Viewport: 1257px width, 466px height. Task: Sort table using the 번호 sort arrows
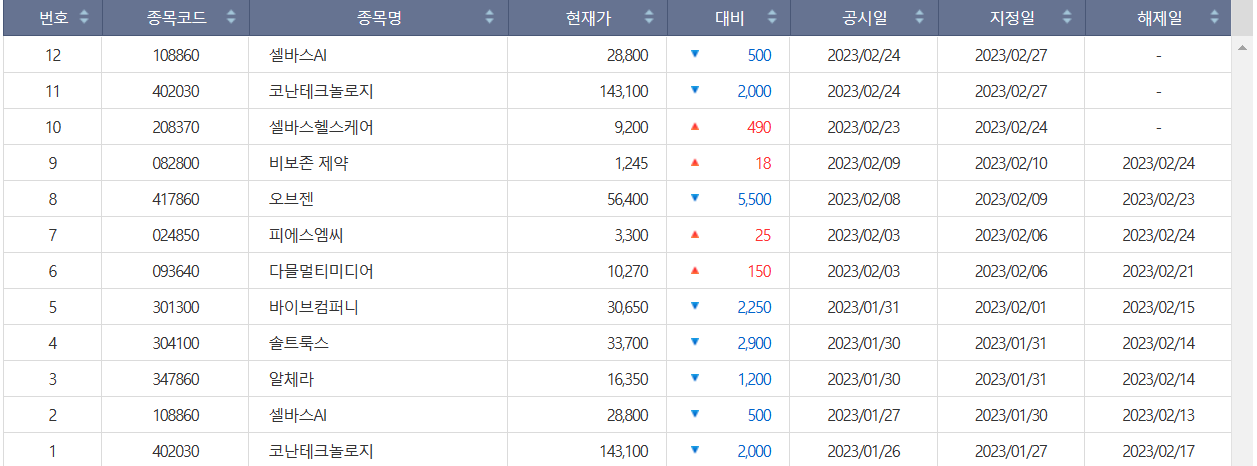84,17
